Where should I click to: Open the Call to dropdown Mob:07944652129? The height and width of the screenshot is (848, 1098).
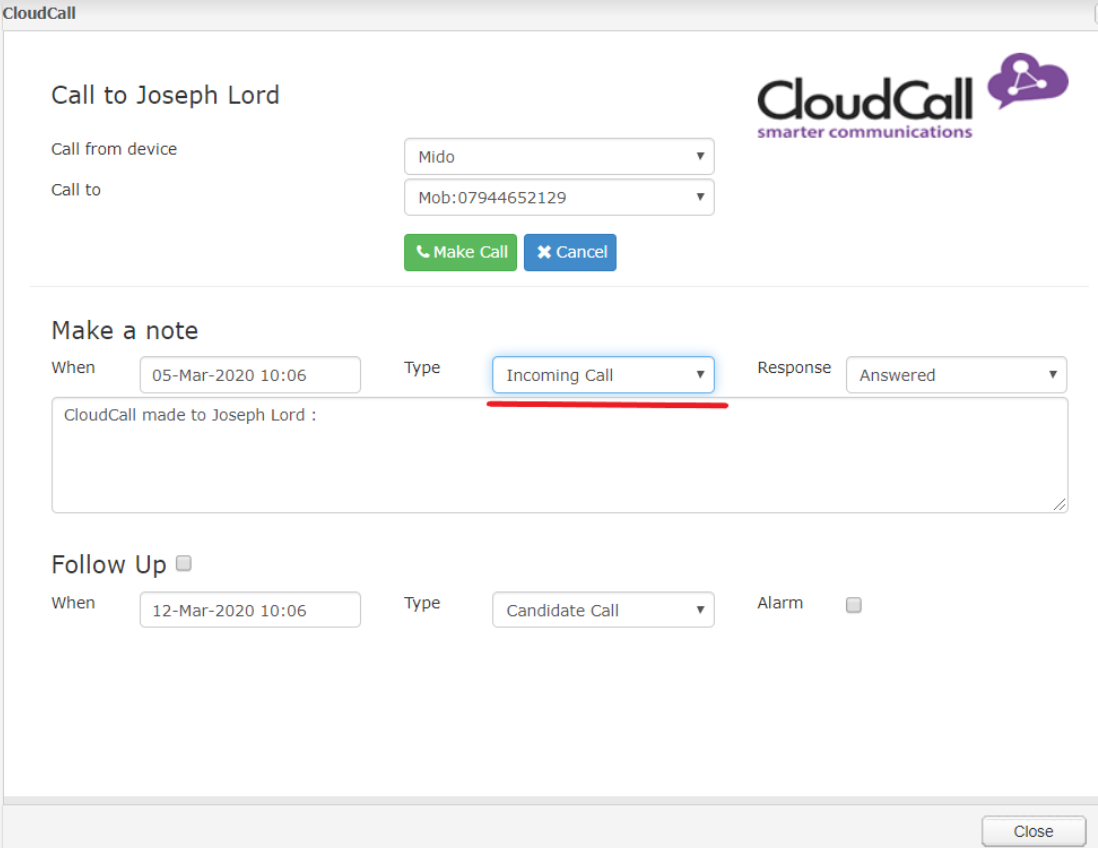559,197
